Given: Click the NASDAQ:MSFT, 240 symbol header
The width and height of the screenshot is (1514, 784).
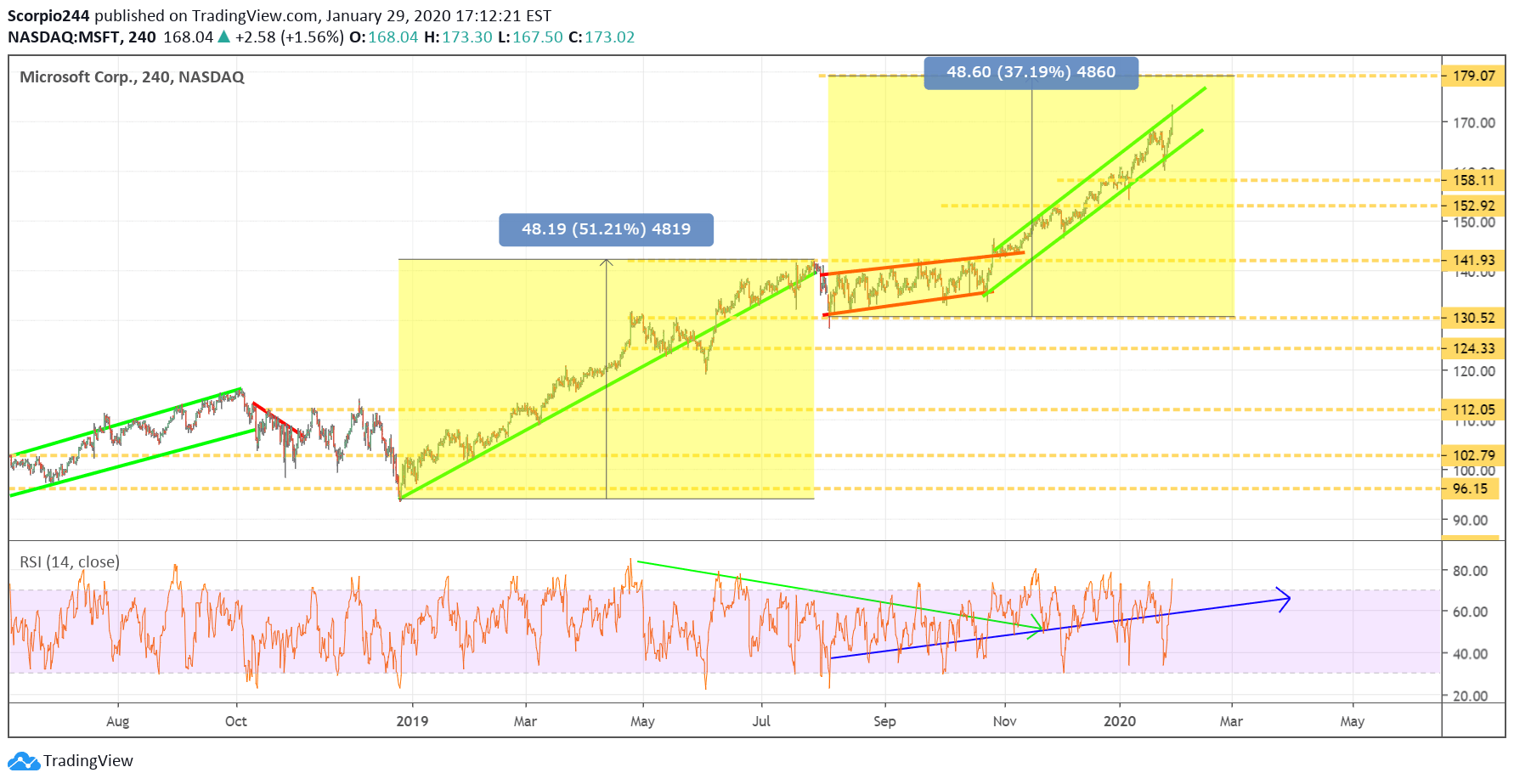Looking at the screenshot, I should 82,37.
